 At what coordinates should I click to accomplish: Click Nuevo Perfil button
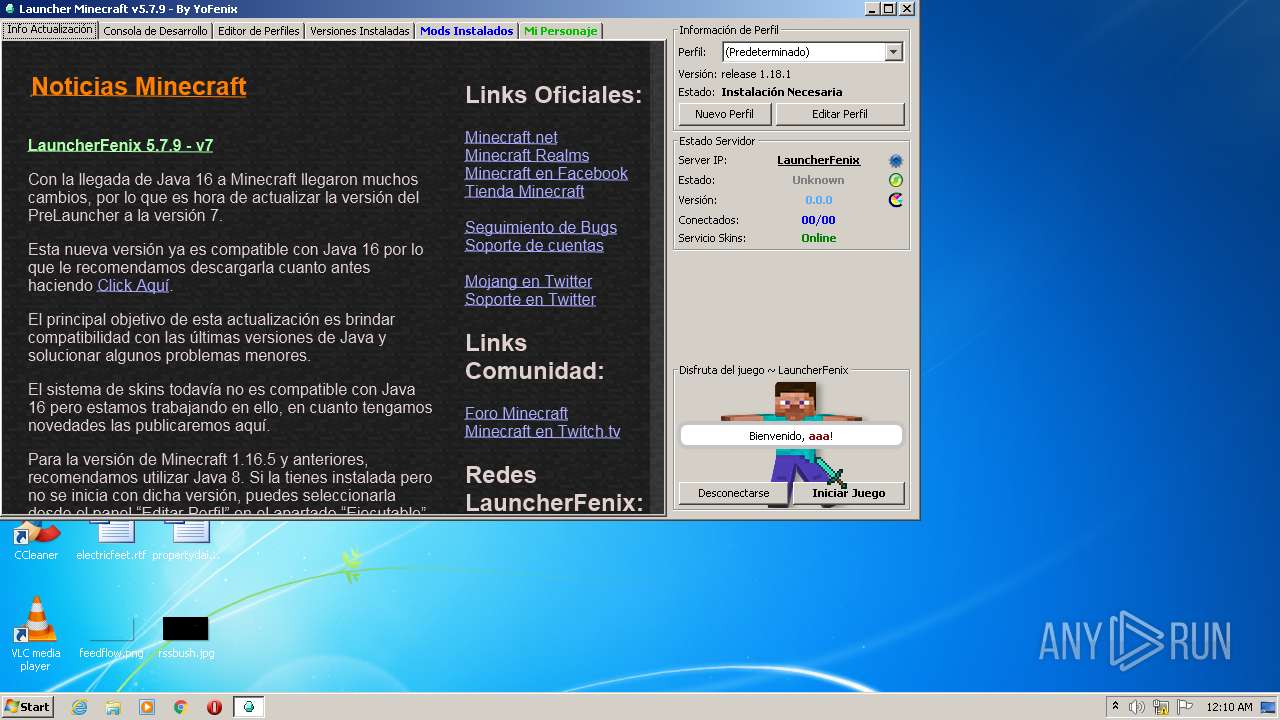pos(725,114)
